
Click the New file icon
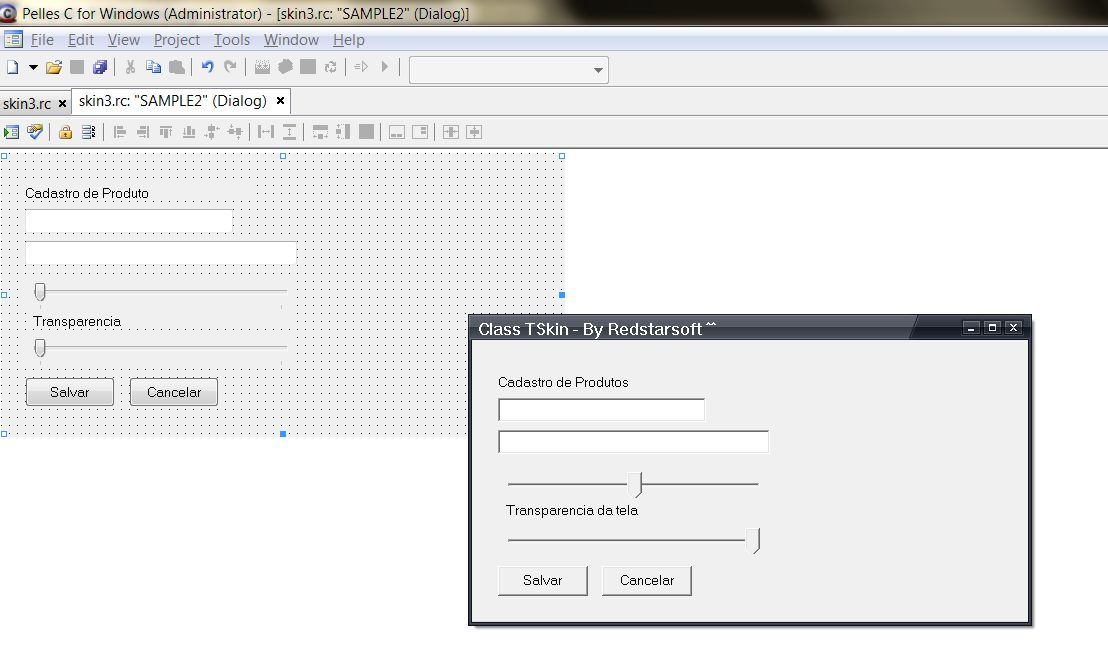click(x=12, y=67)
